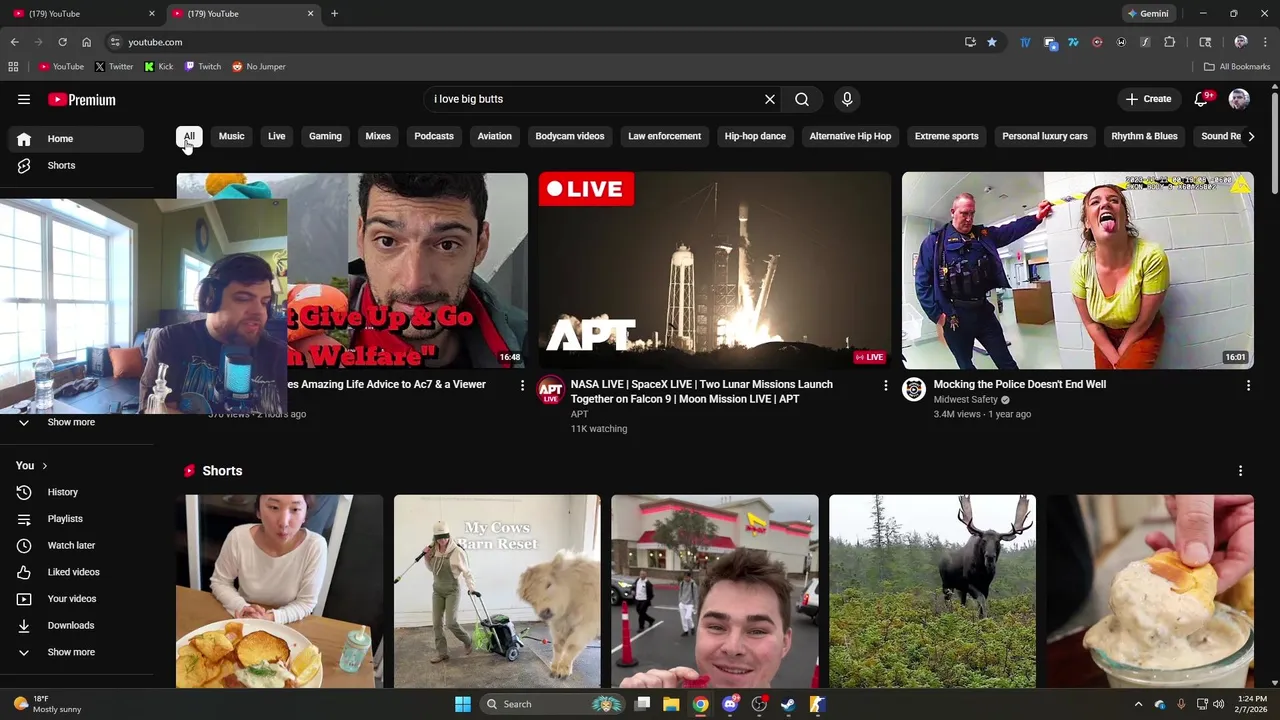
Task: Select the Hip-hop dance chip
Action: pyautogui.click(x=755, y=136)
